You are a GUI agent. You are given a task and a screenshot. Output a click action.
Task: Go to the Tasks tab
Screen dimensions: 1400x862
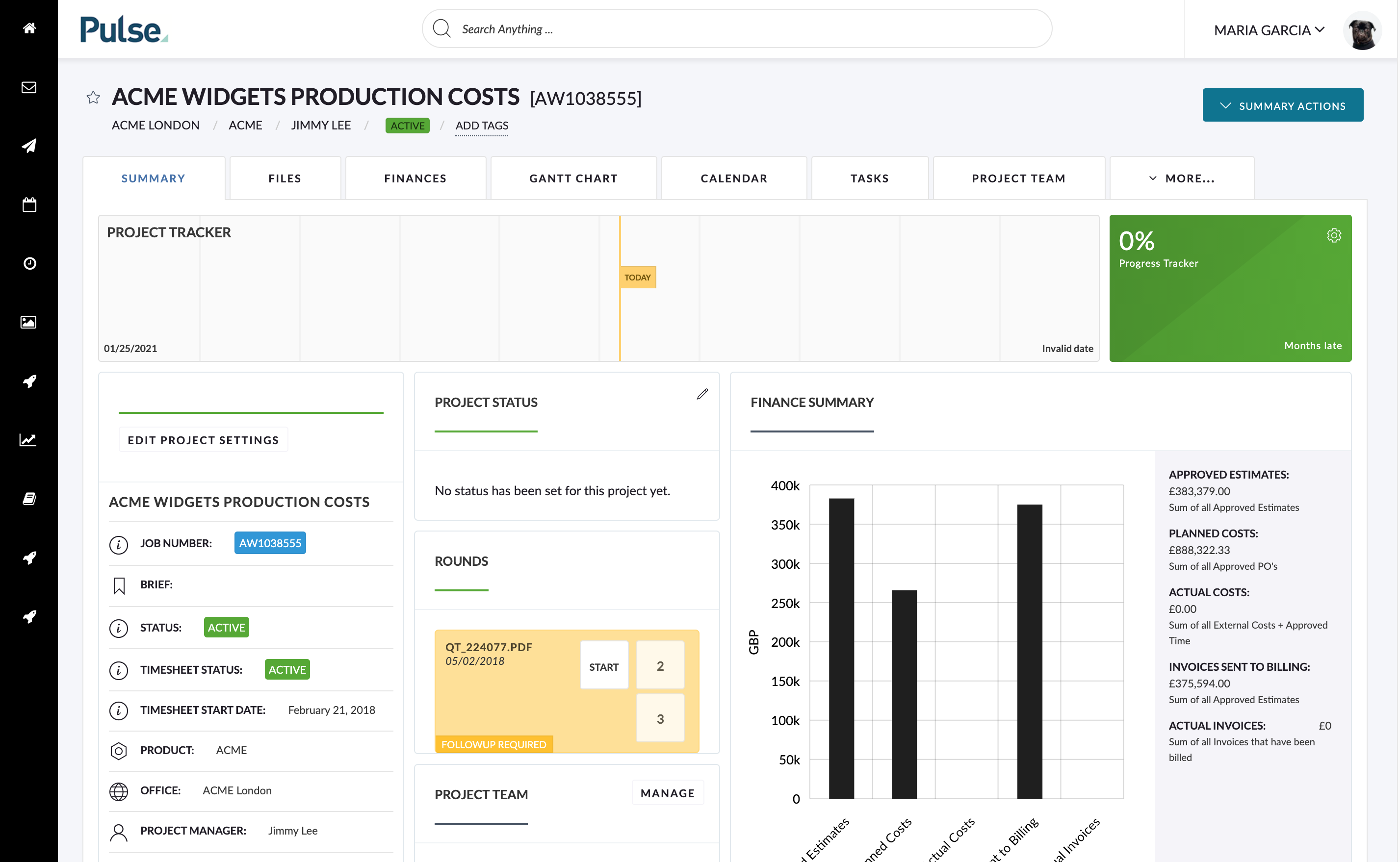pyautogui.click(x=870, y=178)
